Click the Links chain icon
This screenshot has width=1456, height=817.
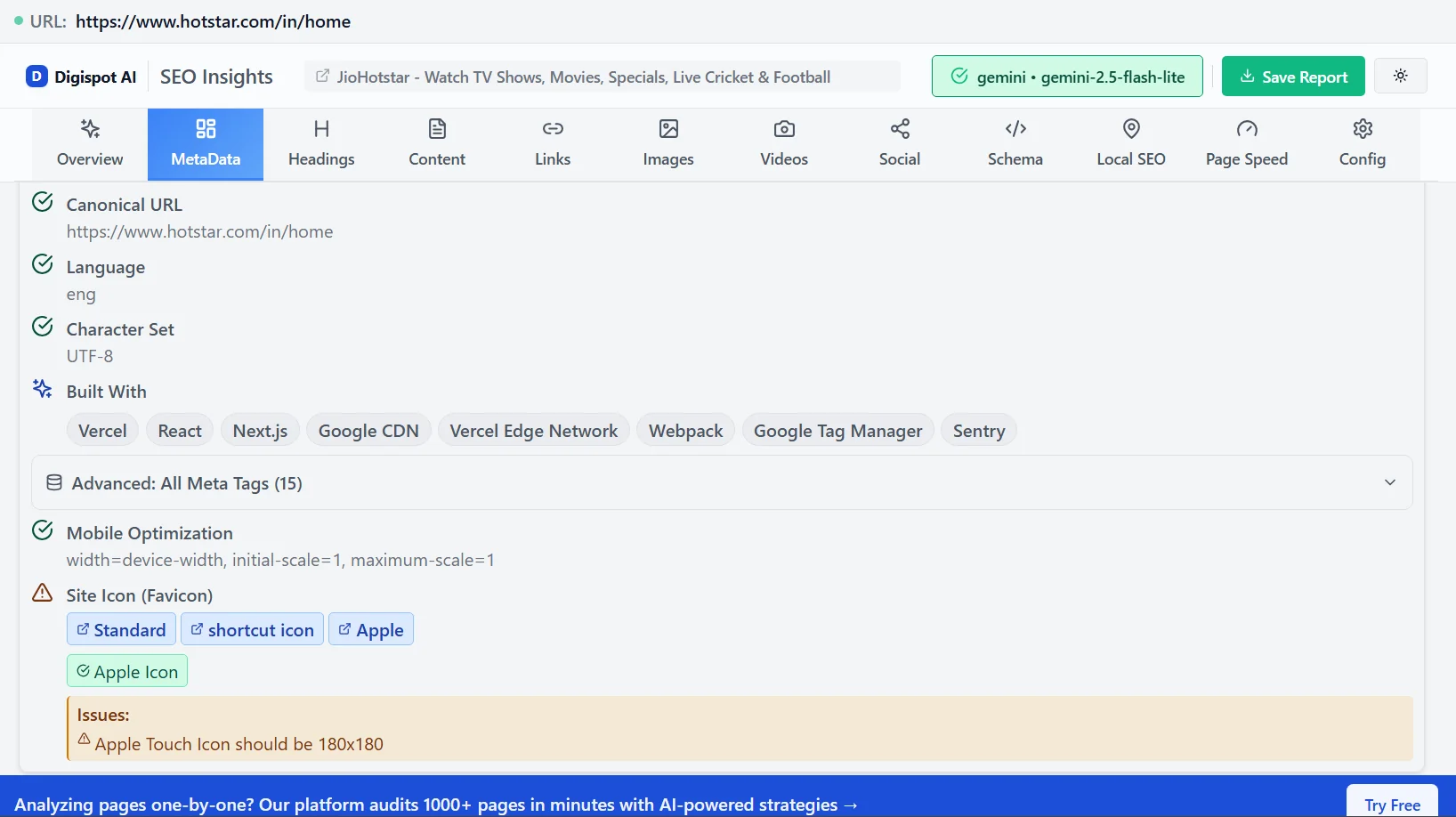pos(553,129)
